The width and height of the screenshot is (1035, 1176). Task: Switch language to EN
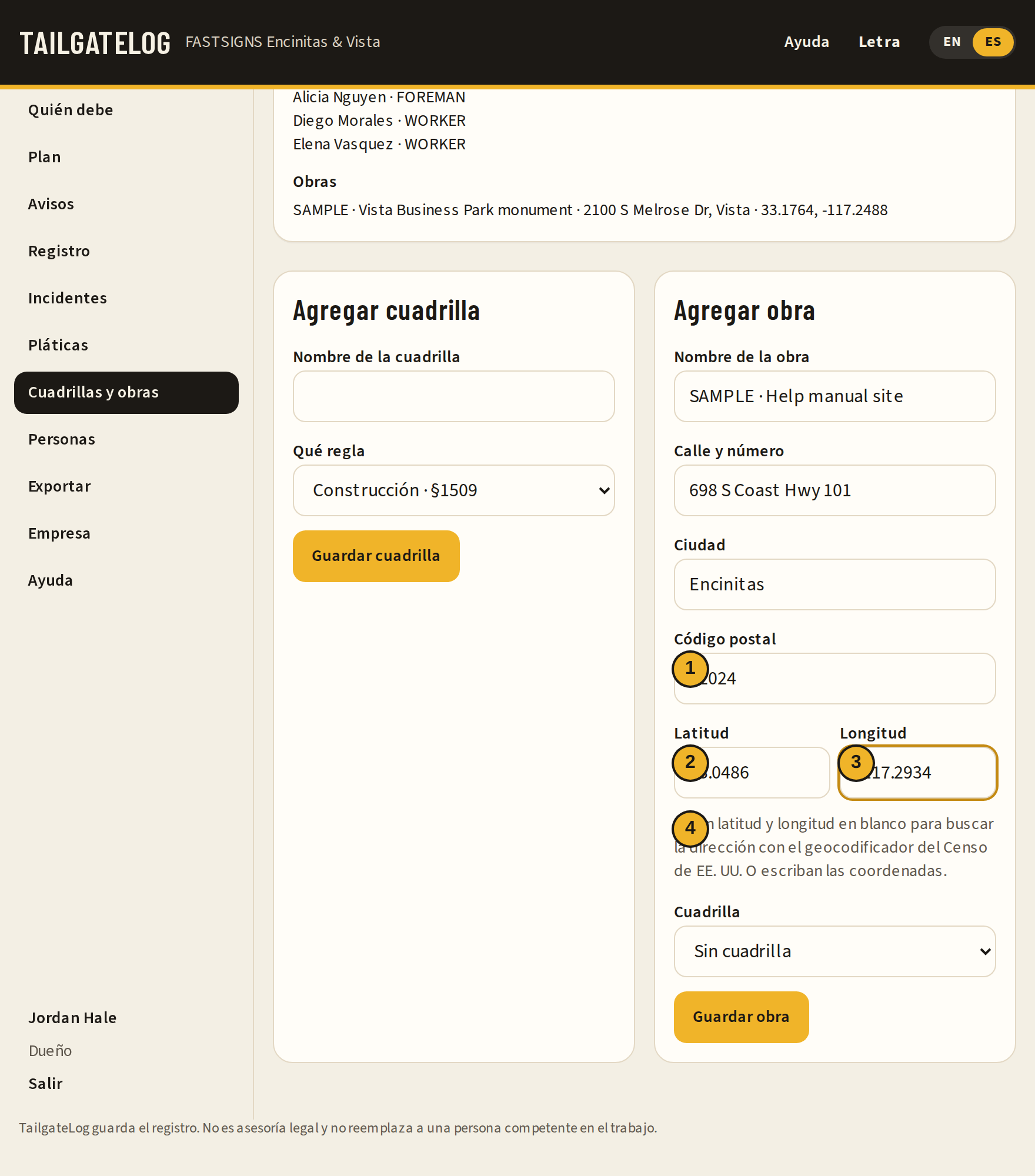(951, 42)
